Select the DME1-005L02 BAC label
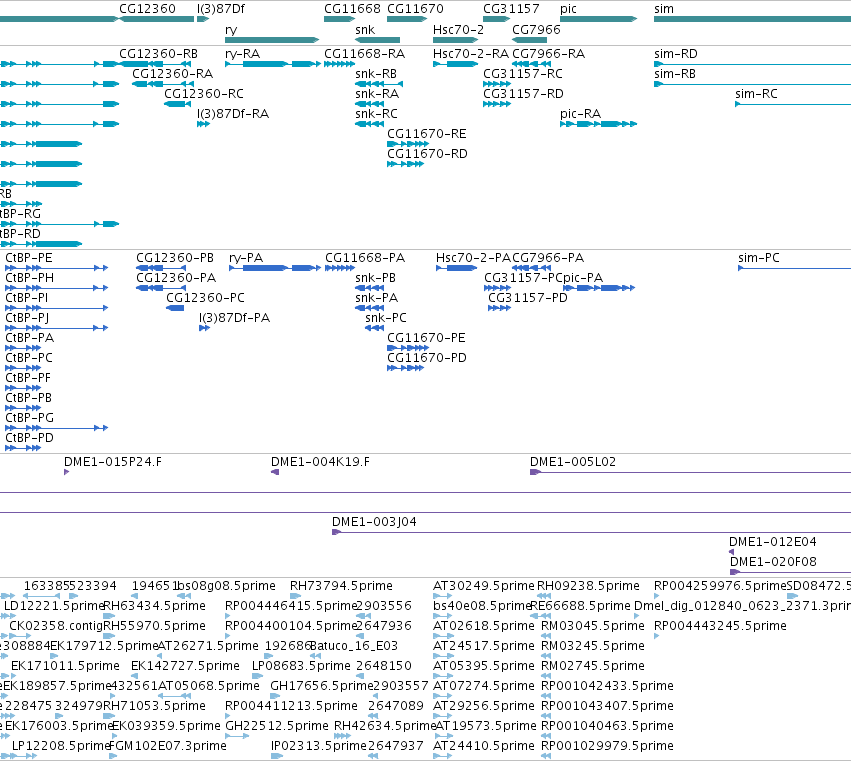Viewport: 851px width, 761px height. point(573,462)
